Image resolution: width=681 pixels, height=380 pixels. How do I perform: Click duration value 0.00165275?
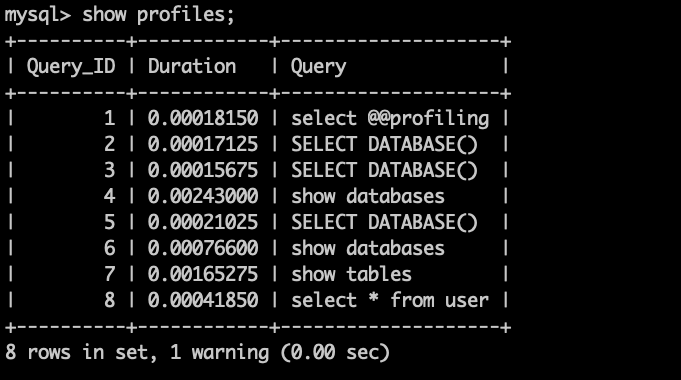click(203, 274)
